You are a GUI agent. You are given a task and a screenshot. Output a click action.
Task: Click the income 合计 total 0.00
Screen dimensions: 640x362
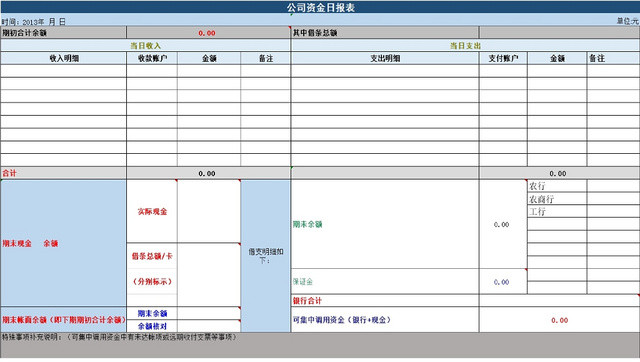coord(208,173)
